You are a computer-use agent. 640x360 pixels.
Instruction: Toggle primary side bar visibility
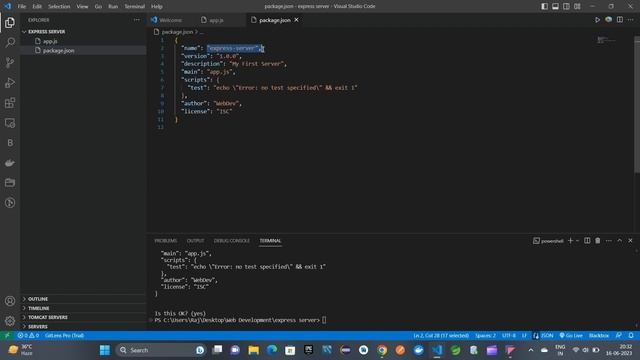point(544,6)
